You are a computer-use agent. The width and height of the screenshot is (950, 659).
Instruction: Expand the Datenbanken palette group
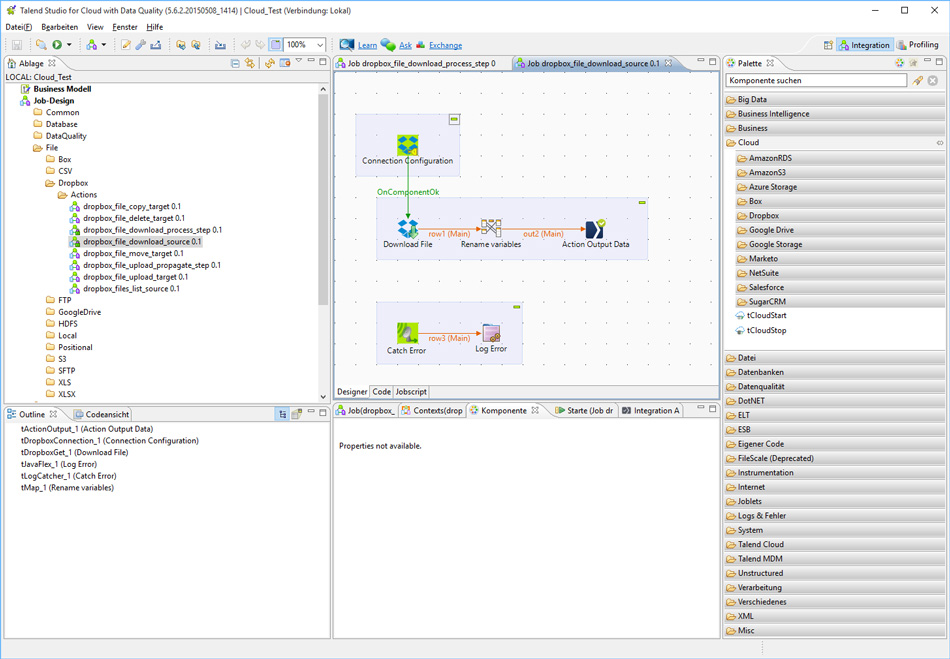pyautogui.click(x=835, y=373)
